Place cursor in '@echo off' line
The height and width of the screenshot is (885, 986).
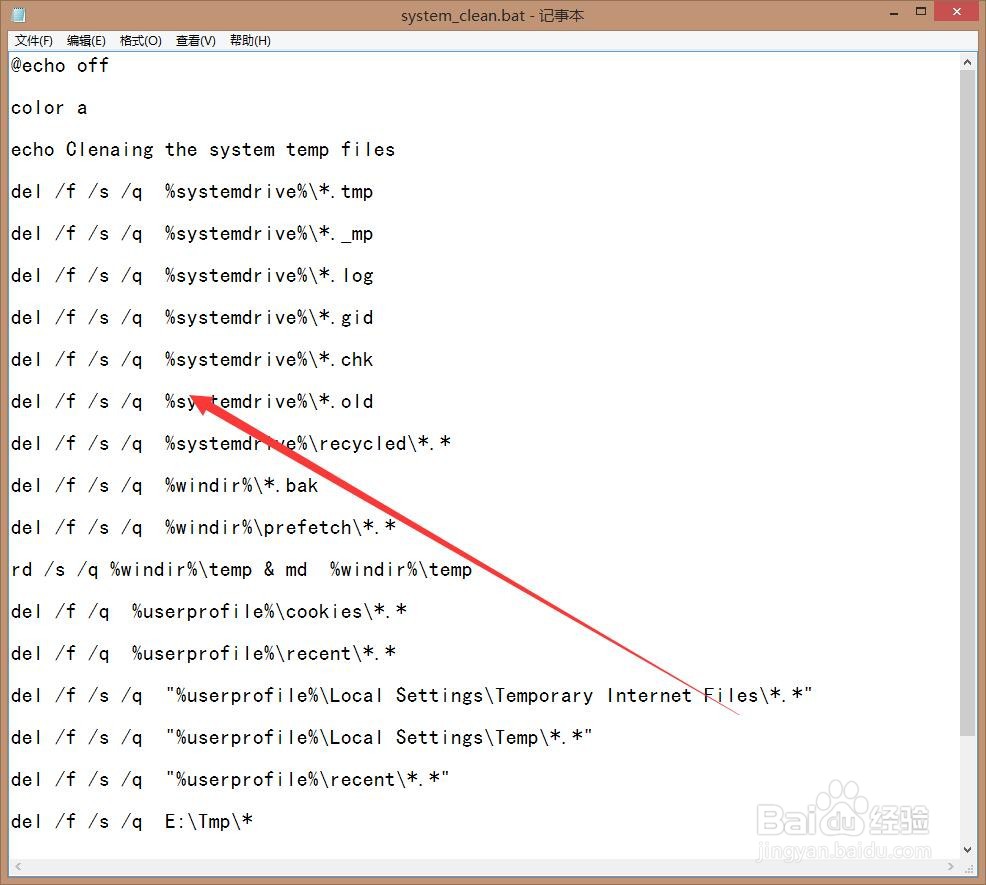tap(60, 65)
